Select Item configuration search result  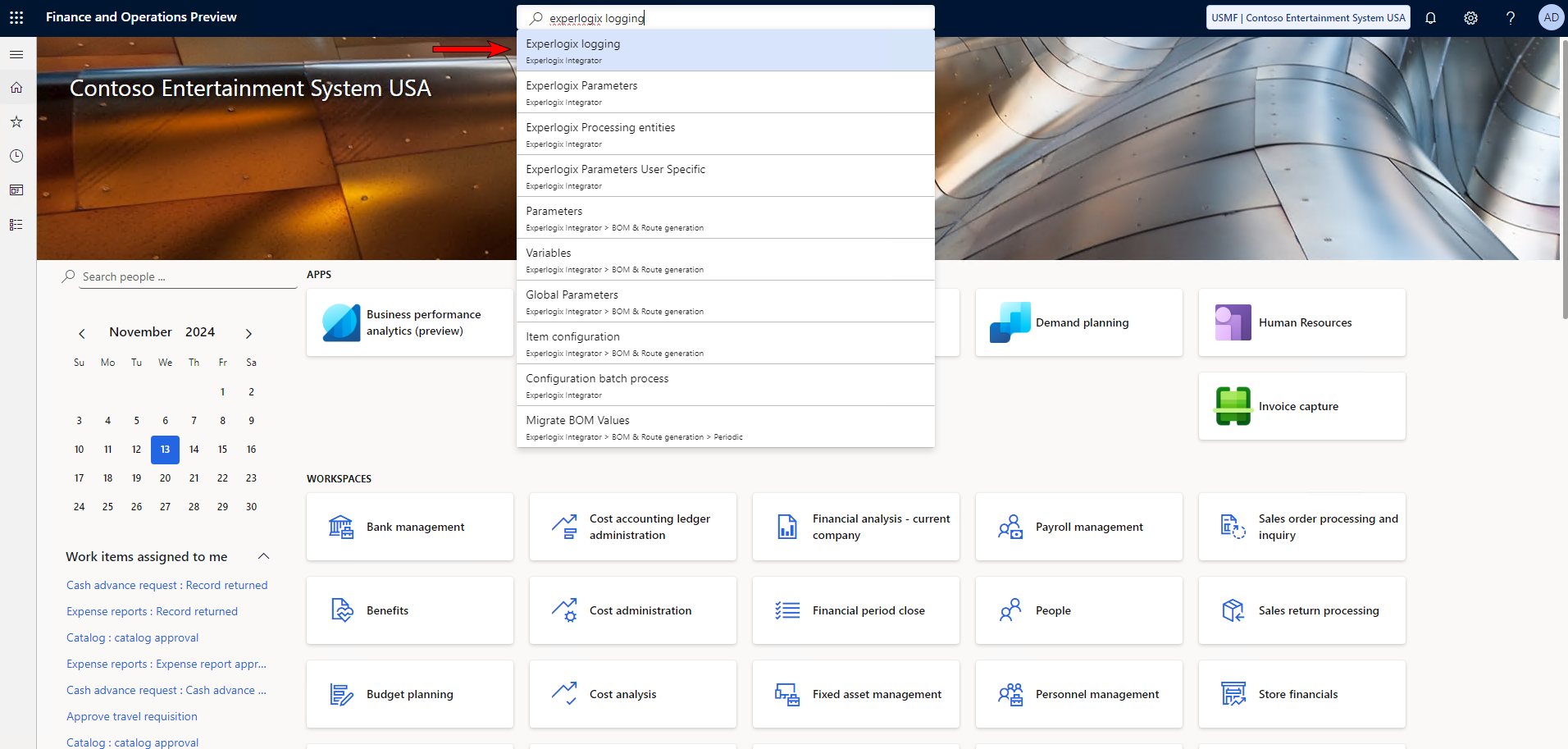tap(726, 344)
